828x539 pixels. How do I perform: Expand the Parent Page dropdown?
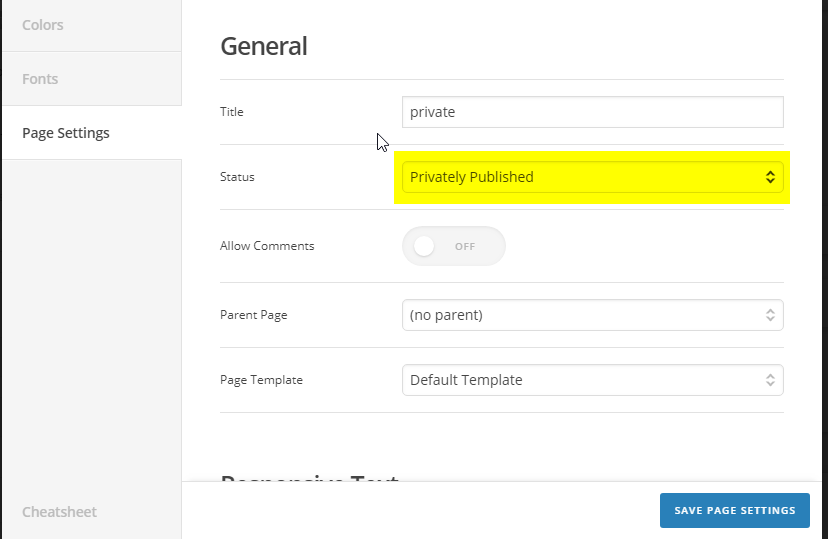tap(592, 315)
